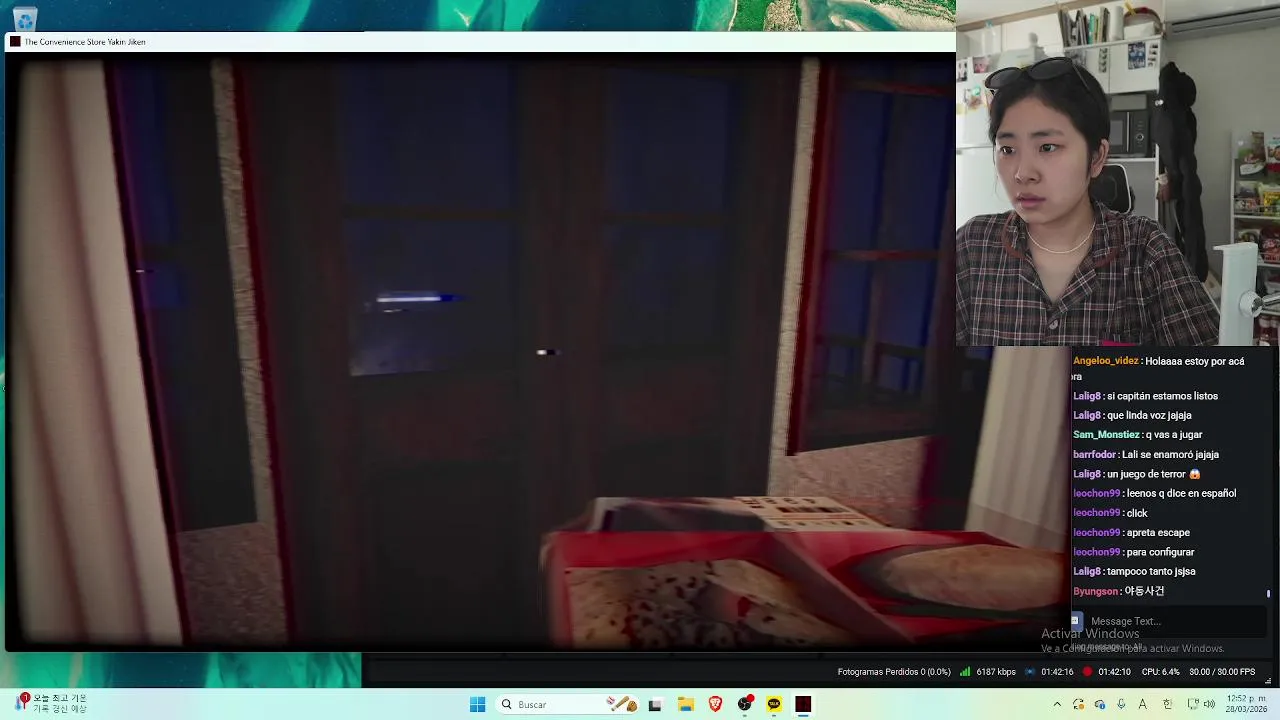Click chat message 'tampoco tanto jsjsa'

coord(1151,572)
